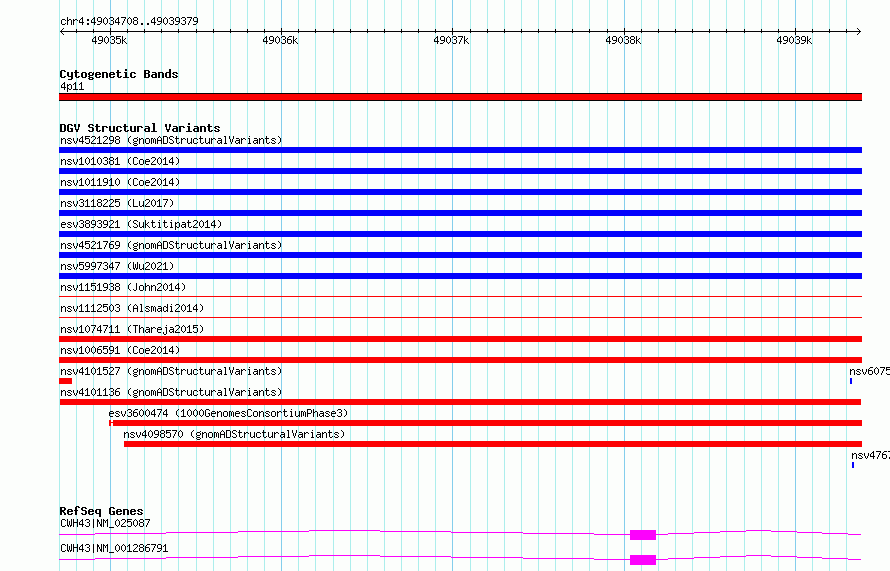The height and width of the screenshot is (571, 890).
Task: Click the DGV Structural Variants heading
Action: [x=140, y=128]
